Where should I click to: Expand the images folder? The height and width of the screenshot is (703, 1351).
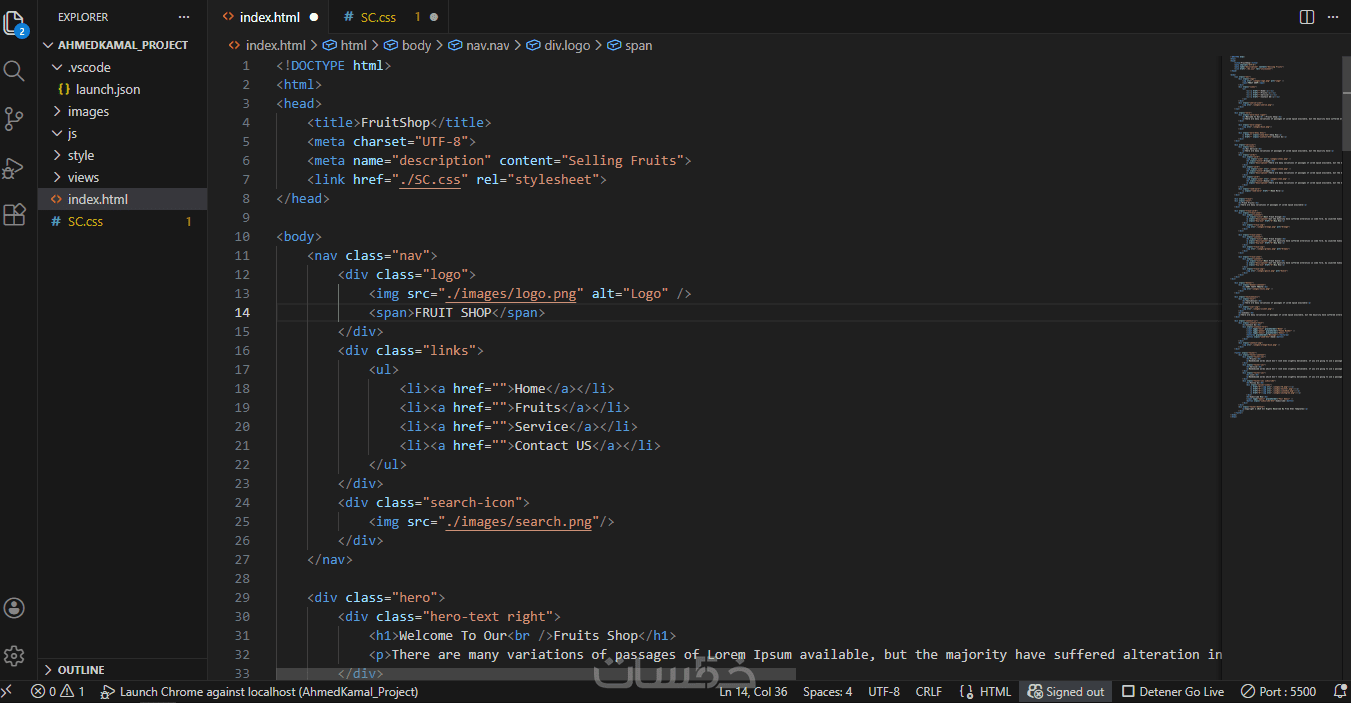coord(122,111)
